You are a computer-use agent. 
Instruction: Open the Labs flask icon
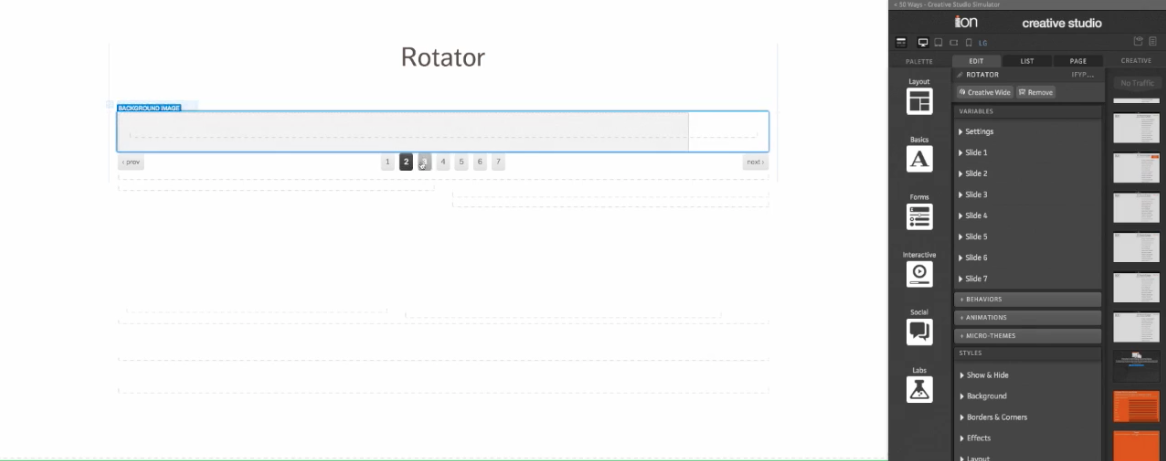coord(919,389)
